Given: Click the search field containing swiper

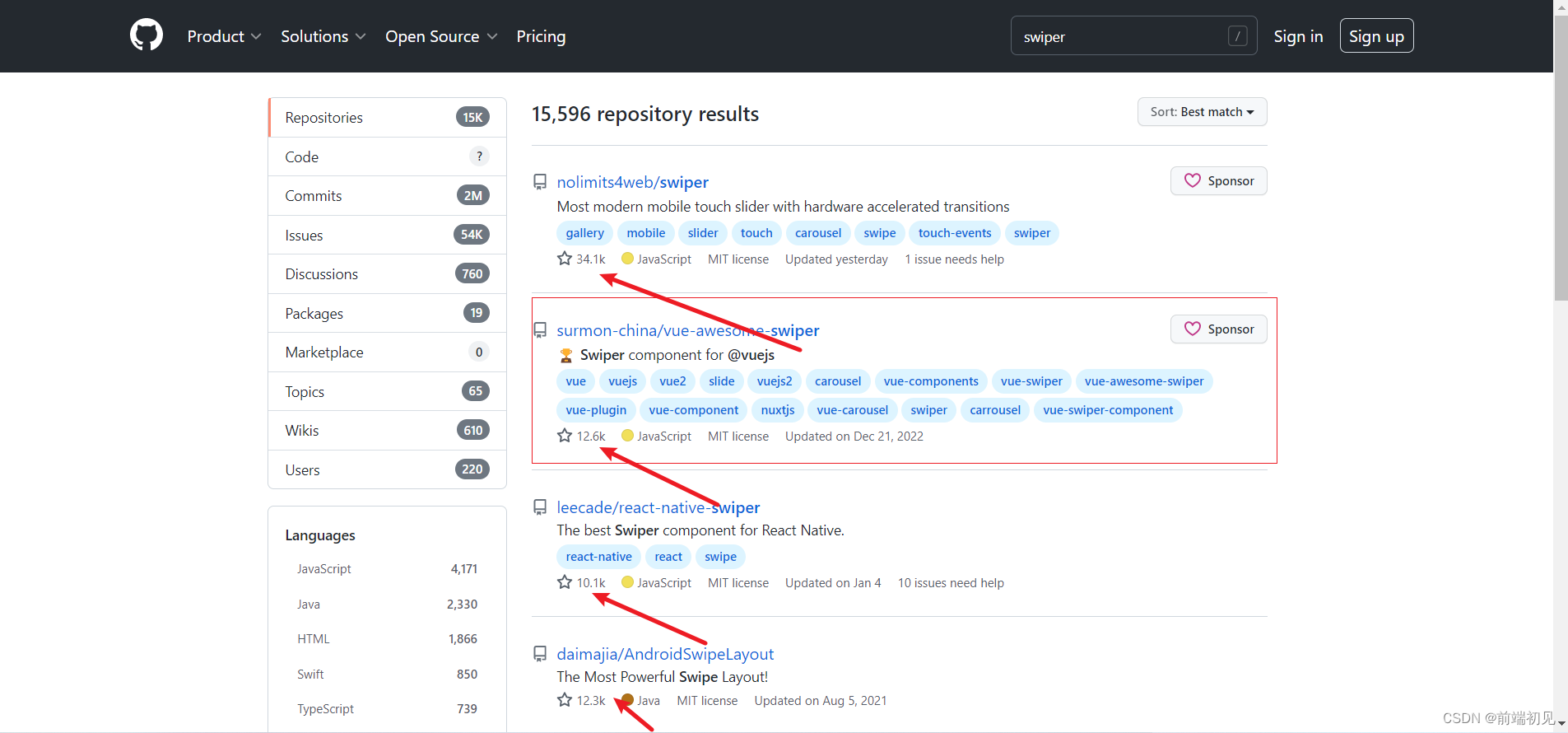Looking at the screenshot, I should pos(1133,35).
